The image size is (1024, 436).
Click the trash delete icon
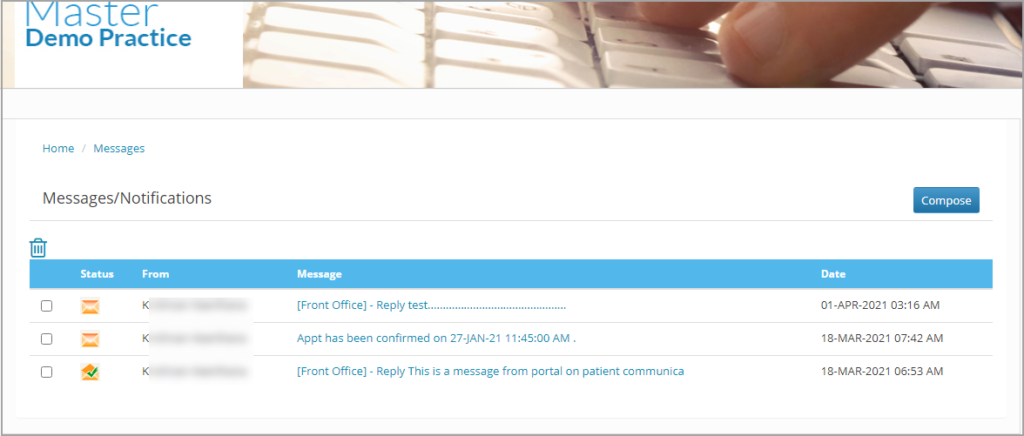(x=38, y=248)
